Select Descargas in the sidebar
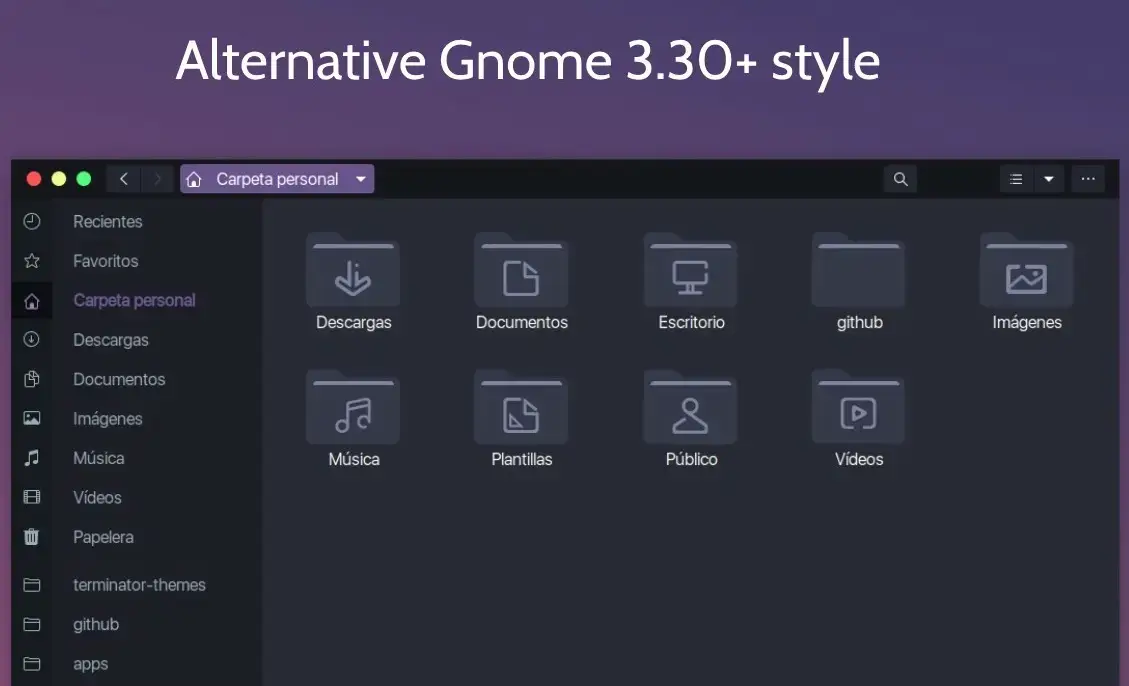The width and height of the screenshot is (1129, 686). pos(110,340)
